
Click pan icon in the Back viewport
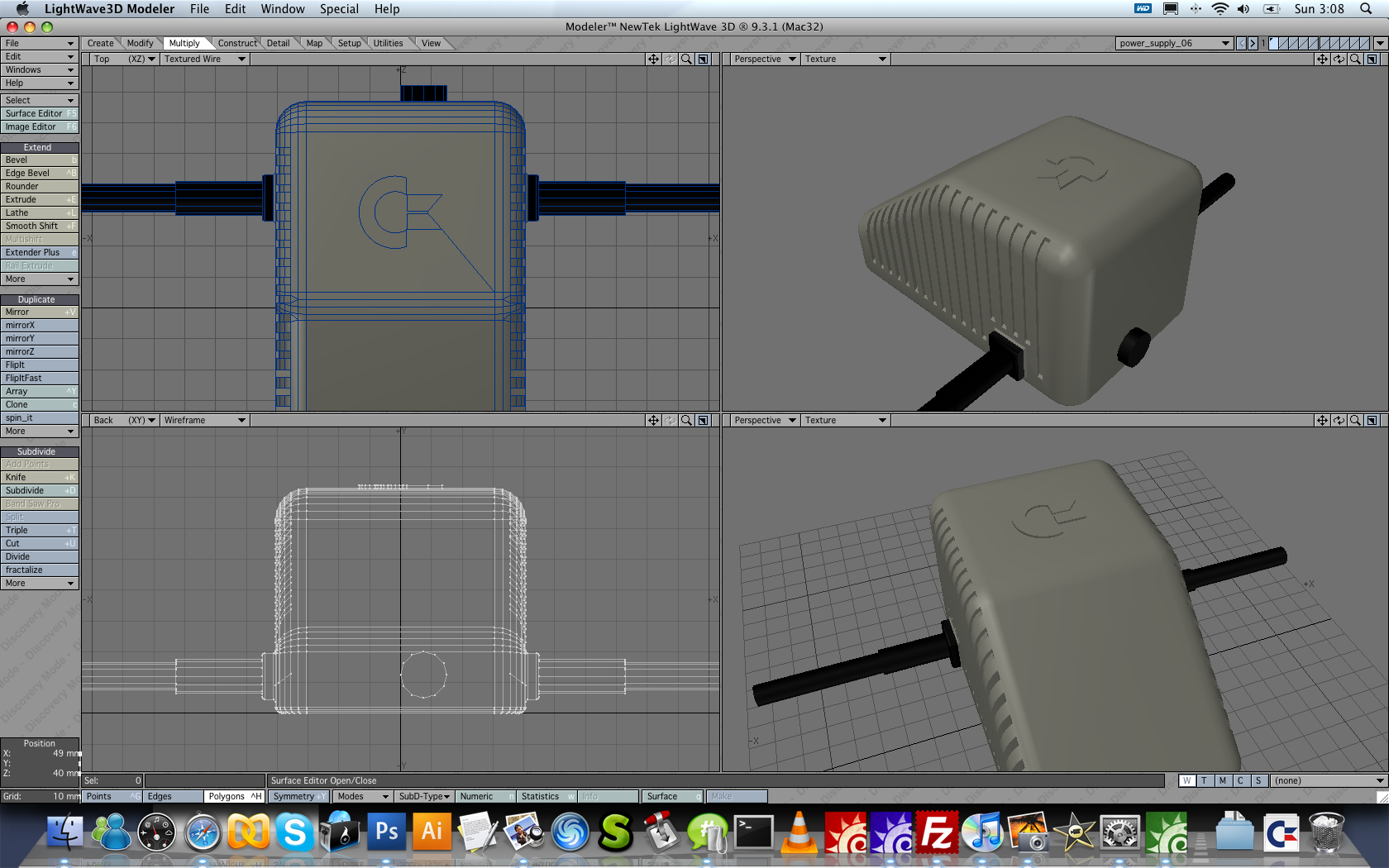pos(653,421)
